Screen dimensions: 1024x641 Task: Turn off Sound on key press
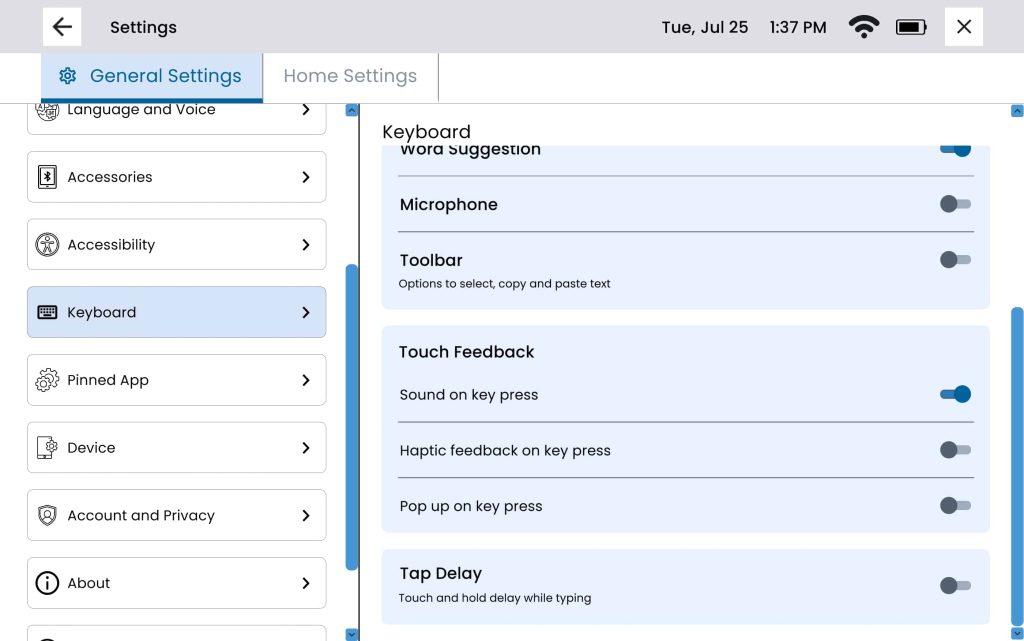coord(955,394)
